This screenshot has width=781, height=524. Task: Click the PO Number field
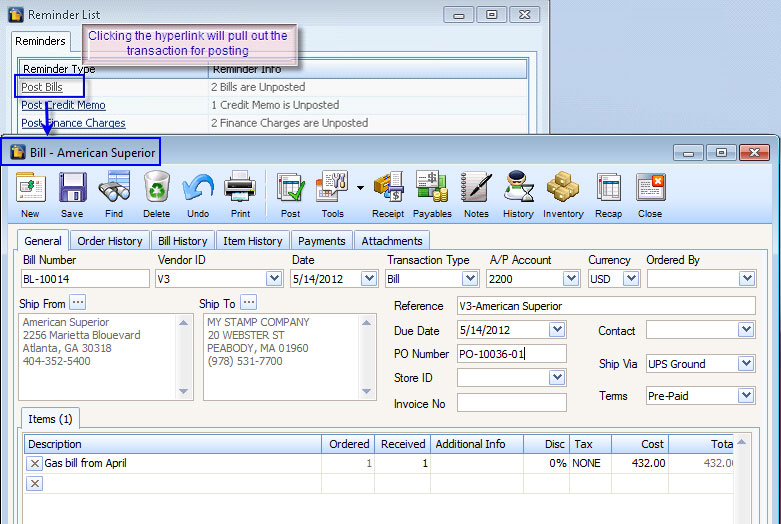512,354
